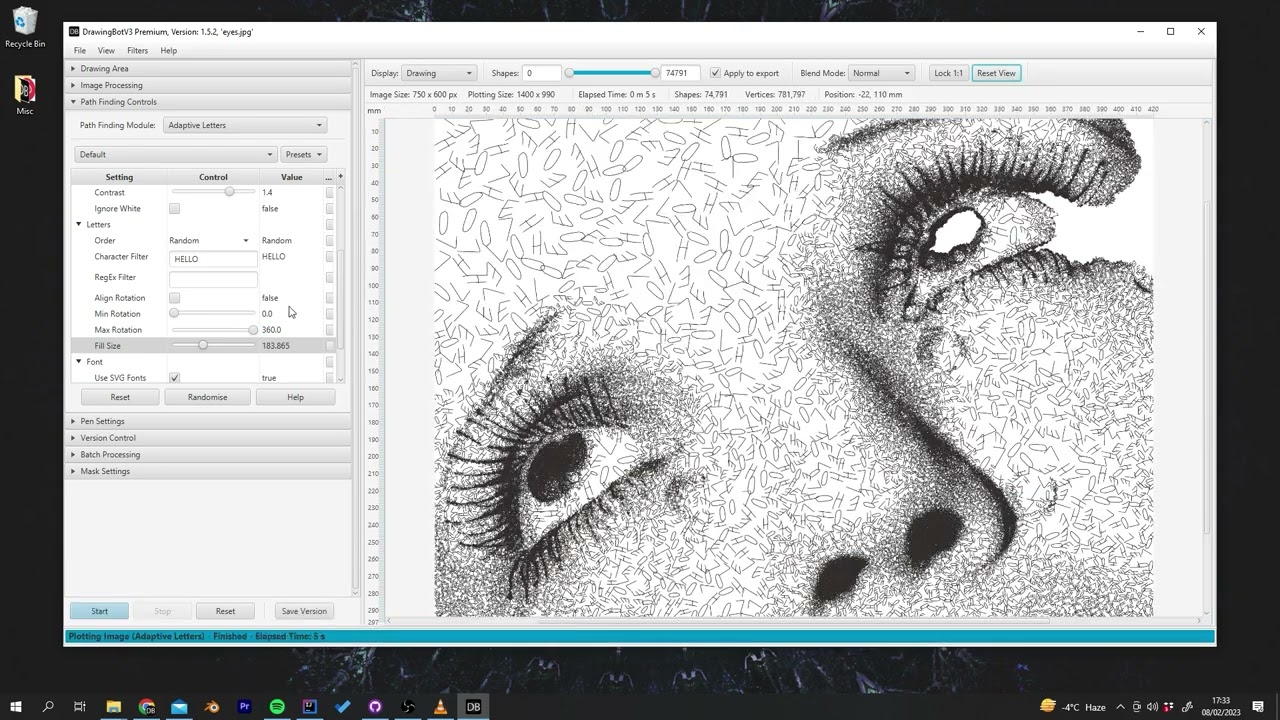Open the File menu
Viewport: 1280px width, 720px height.
coord(80,51)
